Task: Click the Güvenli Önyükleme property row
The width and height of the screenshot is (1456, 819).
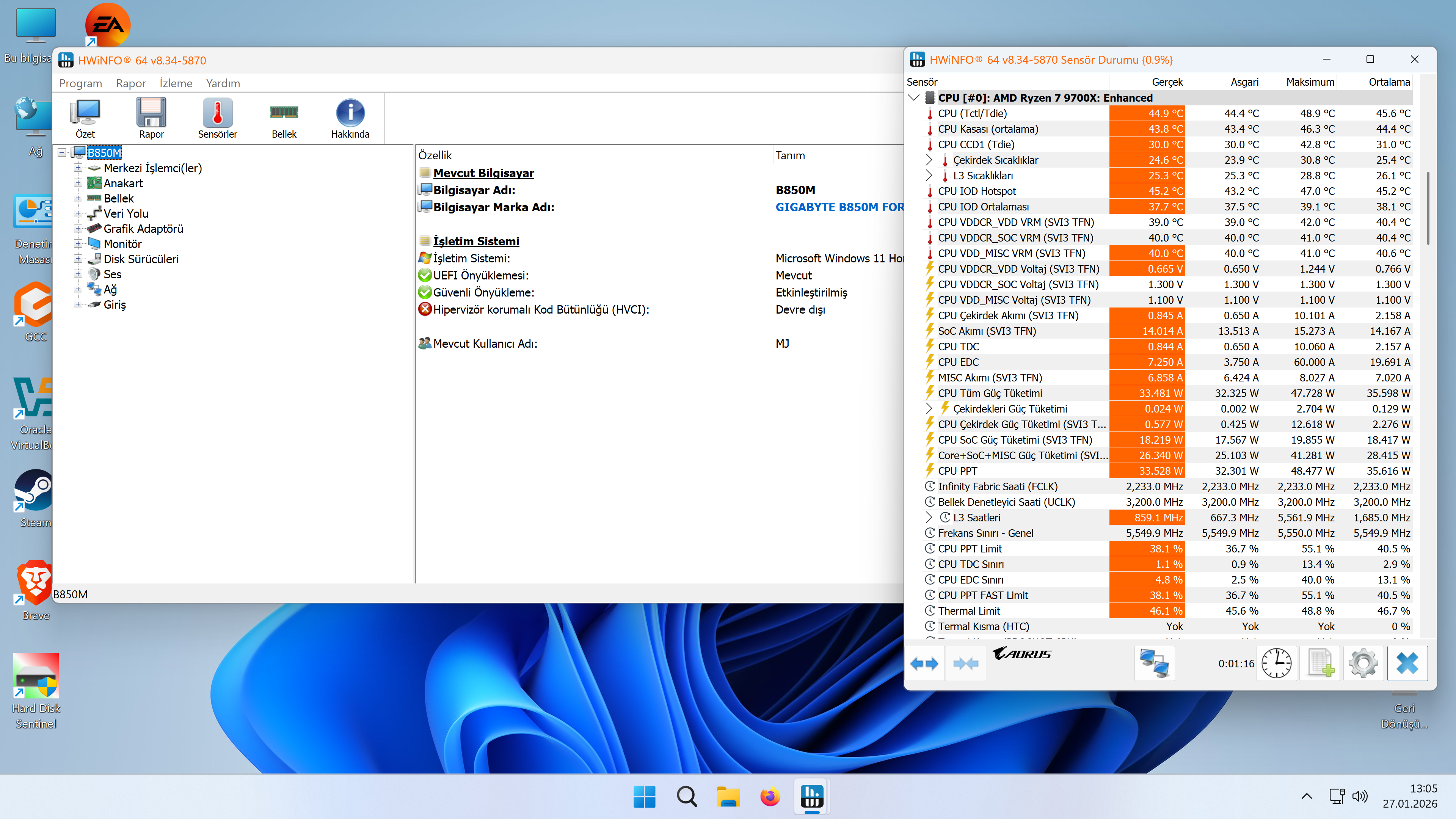Action: point(660,292)
